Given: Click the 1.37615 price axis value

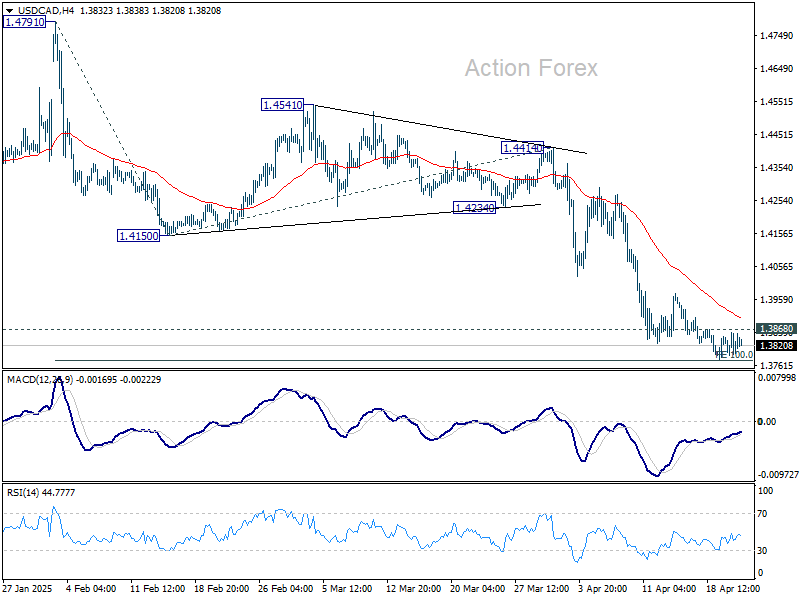Looking at the screenshot, I should click(777, 365).
